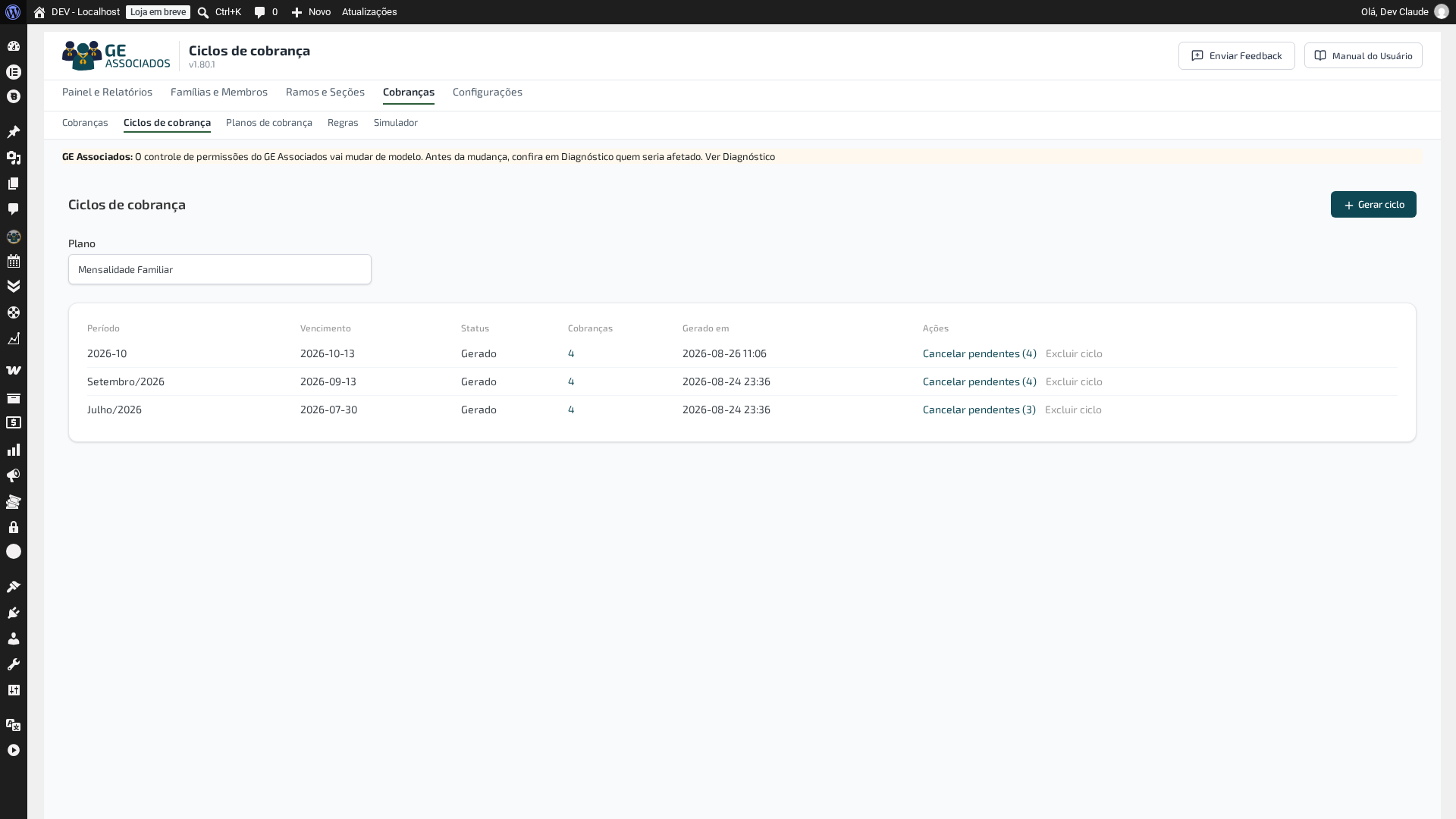Open Comments bubble icon in sidebar
Viewport: 1456px width, 819px height.
click(14, 209)
